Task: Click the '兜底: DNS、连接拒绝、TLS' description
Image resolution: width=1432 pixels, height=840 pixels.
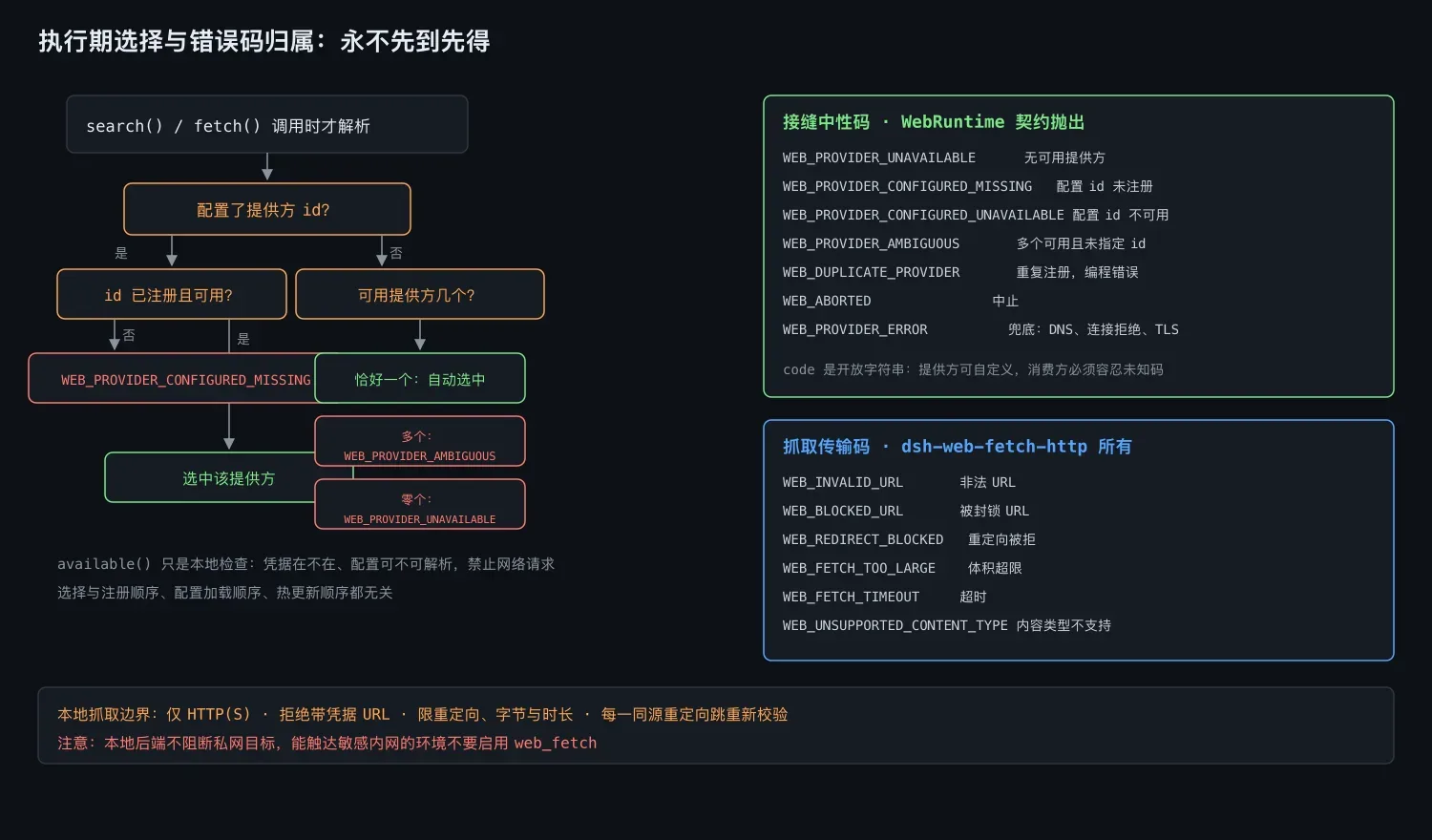Action: 1093,329
